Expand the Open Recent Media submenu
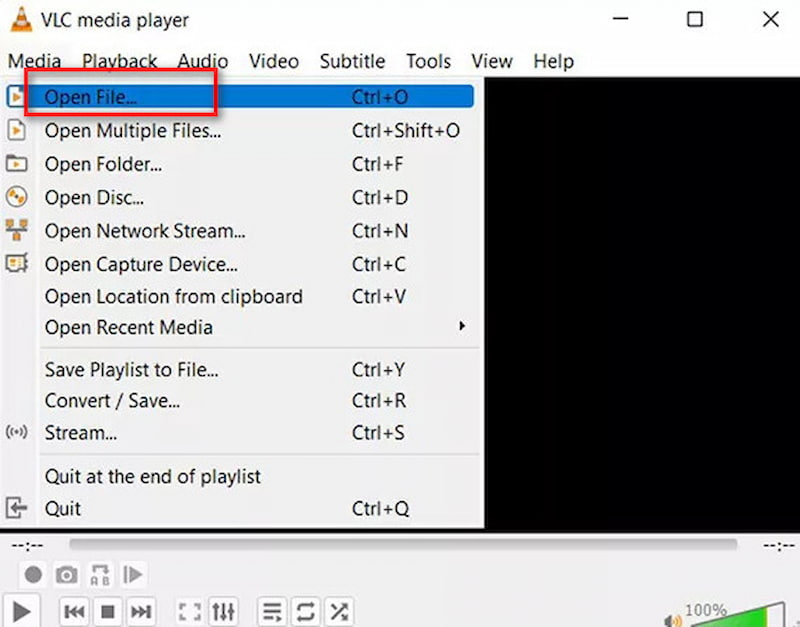 [240, 327]
